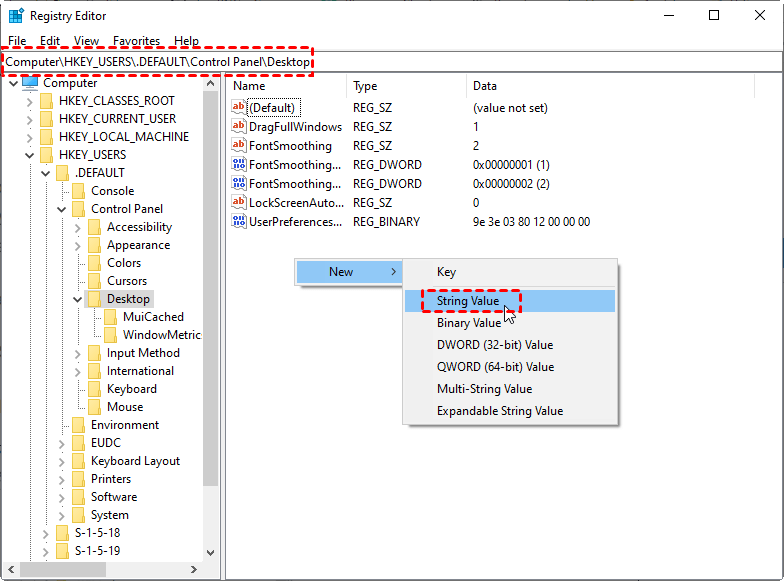
Task: Select the Software tree item
Action: [x=114, y=497]
